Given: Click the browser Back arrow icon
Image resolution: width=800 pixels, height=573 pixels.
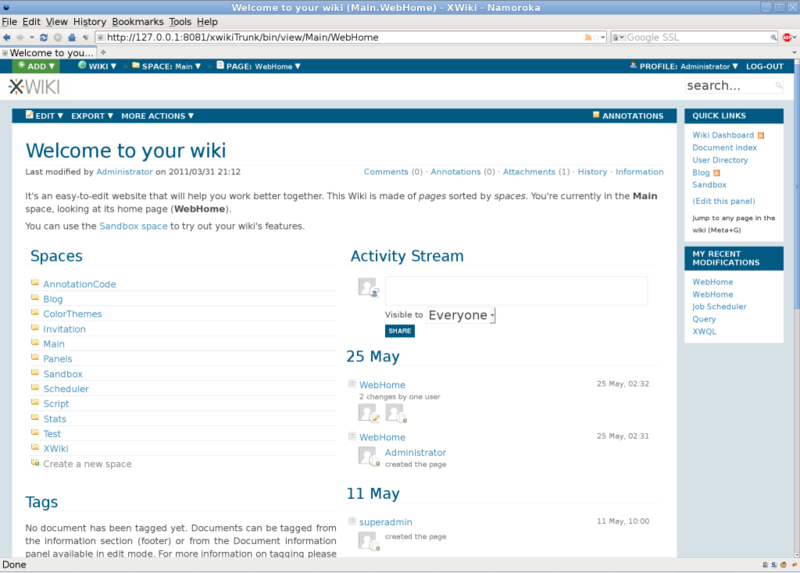Looking at the screenshot, I should (7, 37).
